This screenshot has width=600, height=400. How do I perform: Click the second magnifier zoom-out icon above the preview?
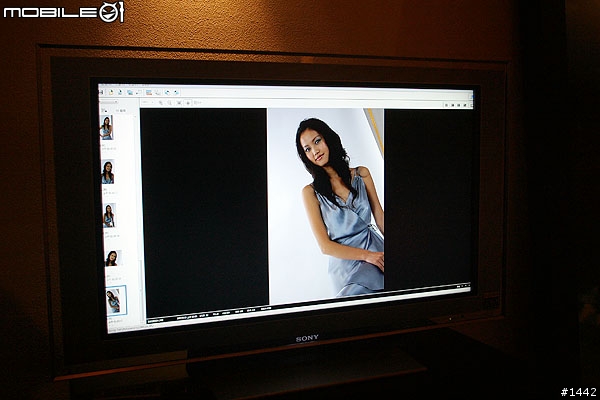pyautogui.click(x=169, y=103)
